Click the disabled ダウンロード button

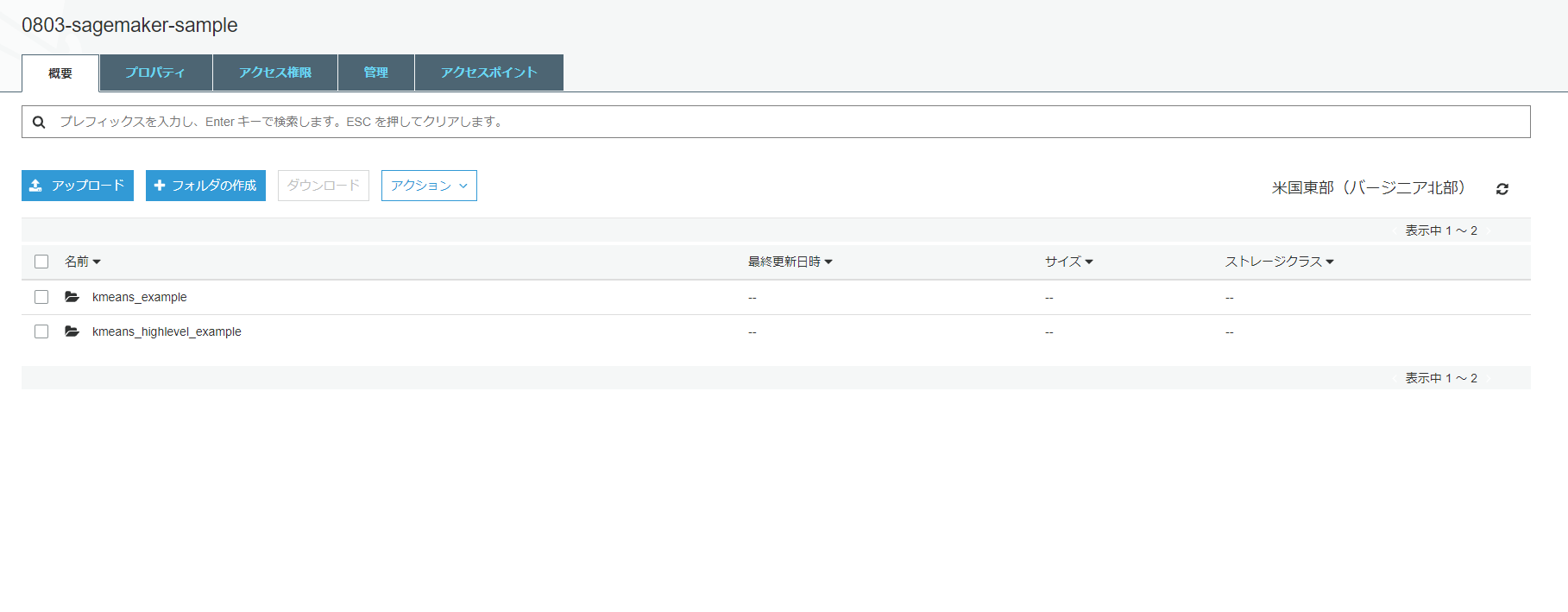point(324,186)
